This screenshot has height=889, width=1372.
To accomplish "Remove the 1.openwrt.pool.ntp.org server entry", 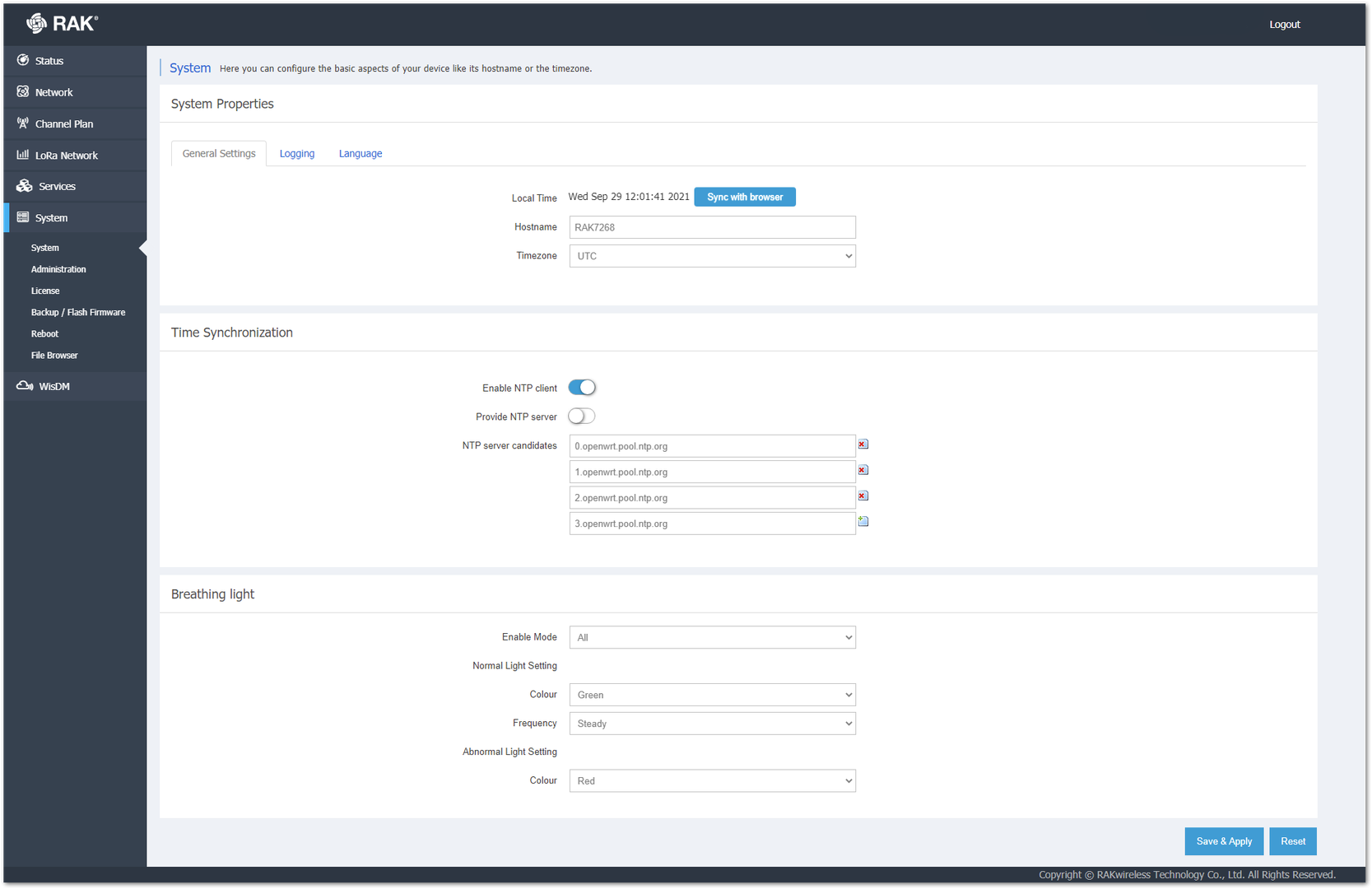I will point(863,470).
